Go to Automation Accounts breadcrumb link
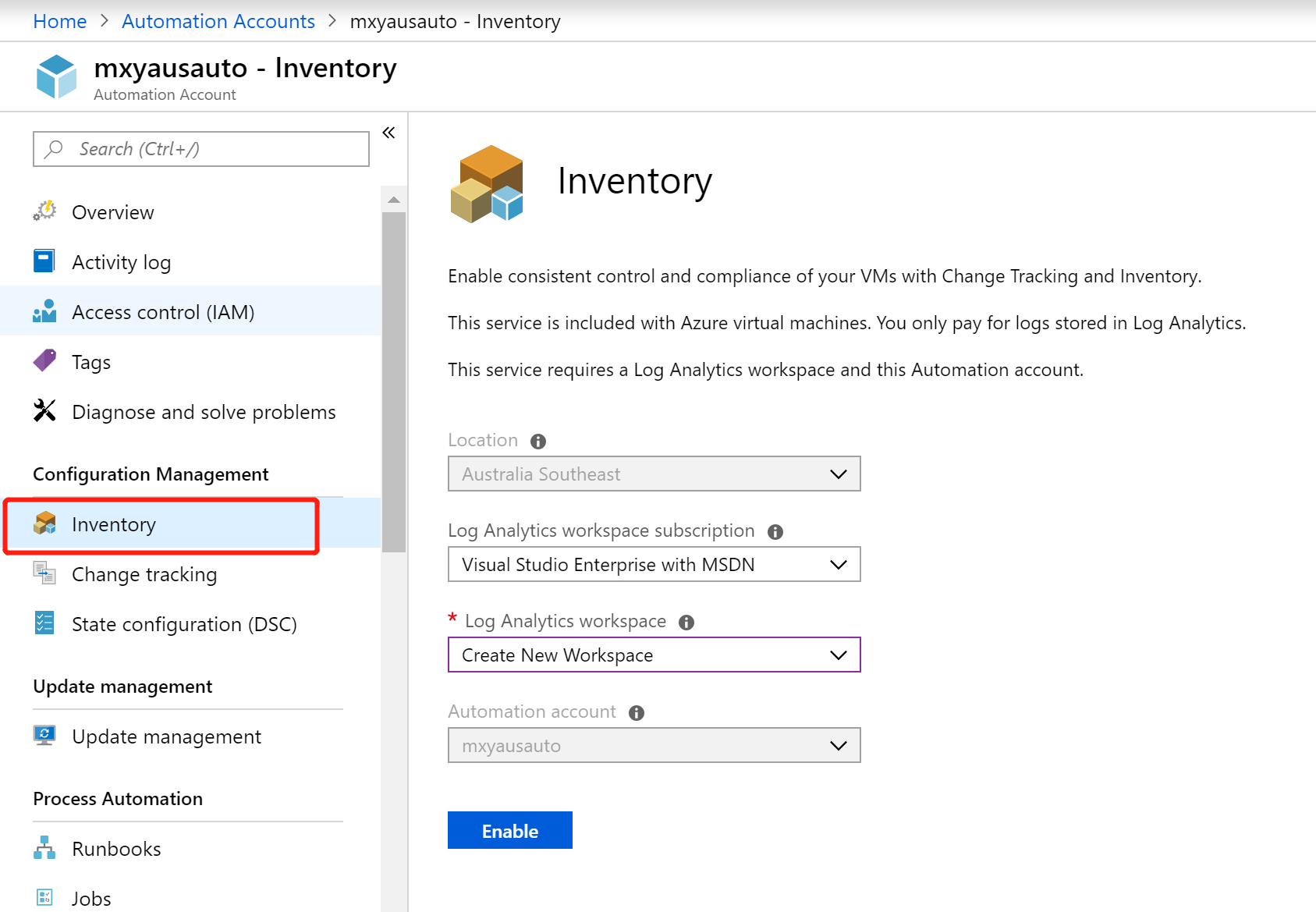This screenshot has width=1316, height=912. tap(218, 21)
